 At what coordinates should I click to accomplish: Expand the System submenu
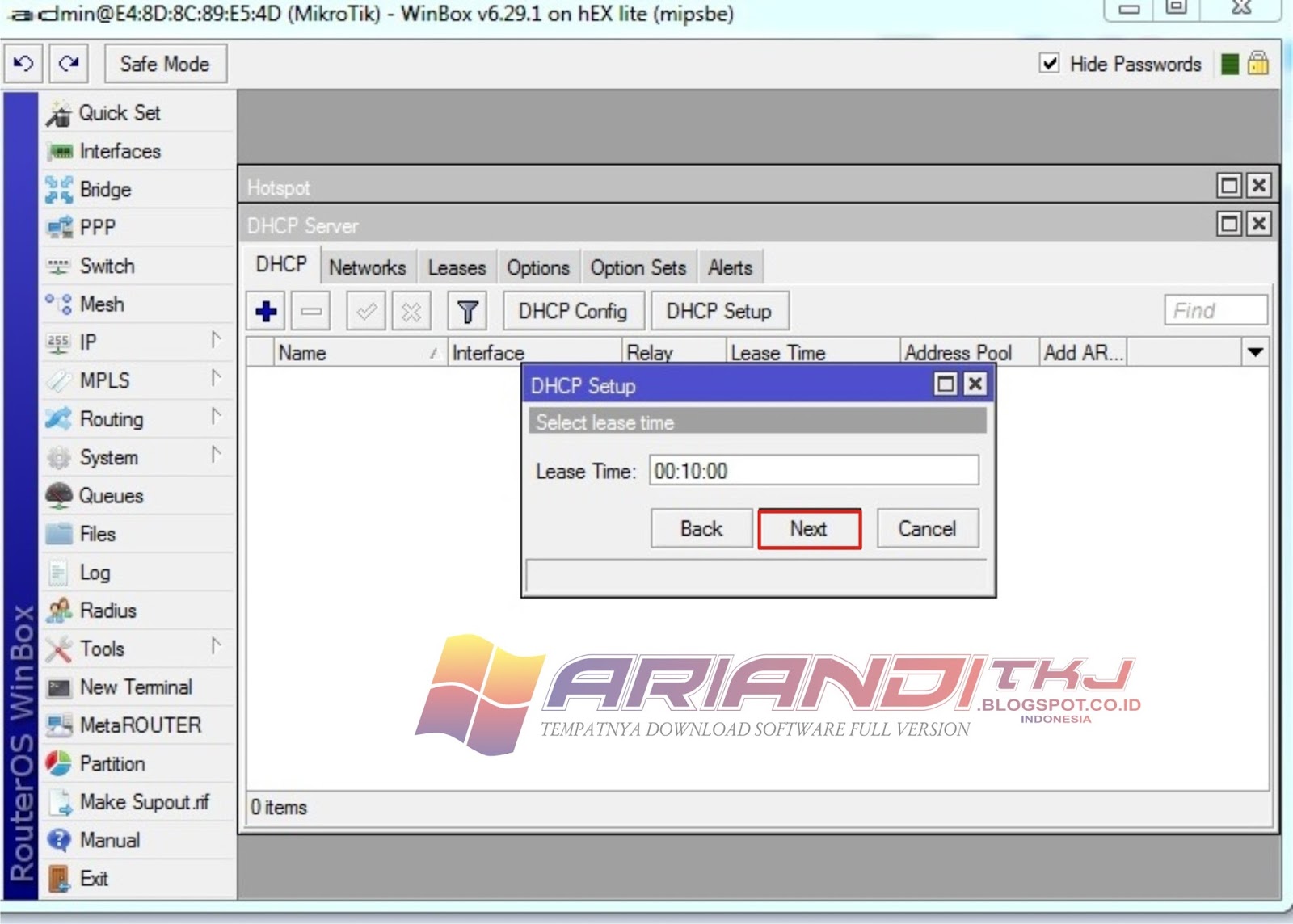pos(216,455)
